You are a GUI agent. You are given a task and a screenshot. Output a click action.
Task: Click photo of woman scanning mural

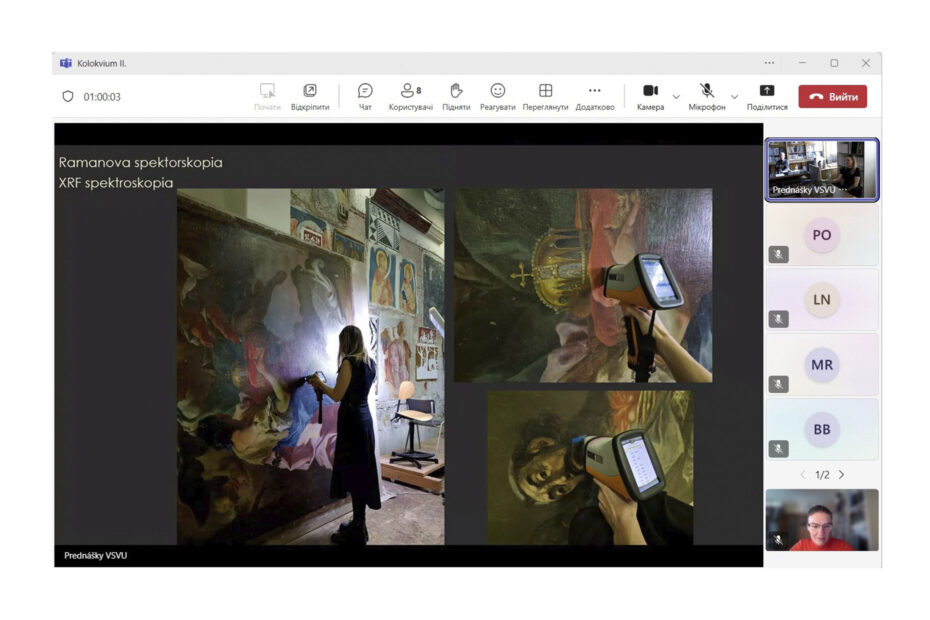(311, 367)
